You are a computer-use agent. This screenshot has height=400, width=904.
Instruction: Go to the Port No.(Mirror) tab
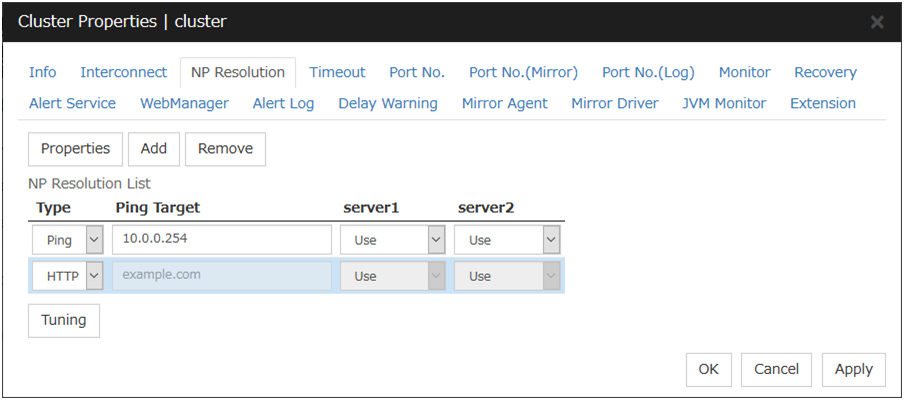click(523, 72)
